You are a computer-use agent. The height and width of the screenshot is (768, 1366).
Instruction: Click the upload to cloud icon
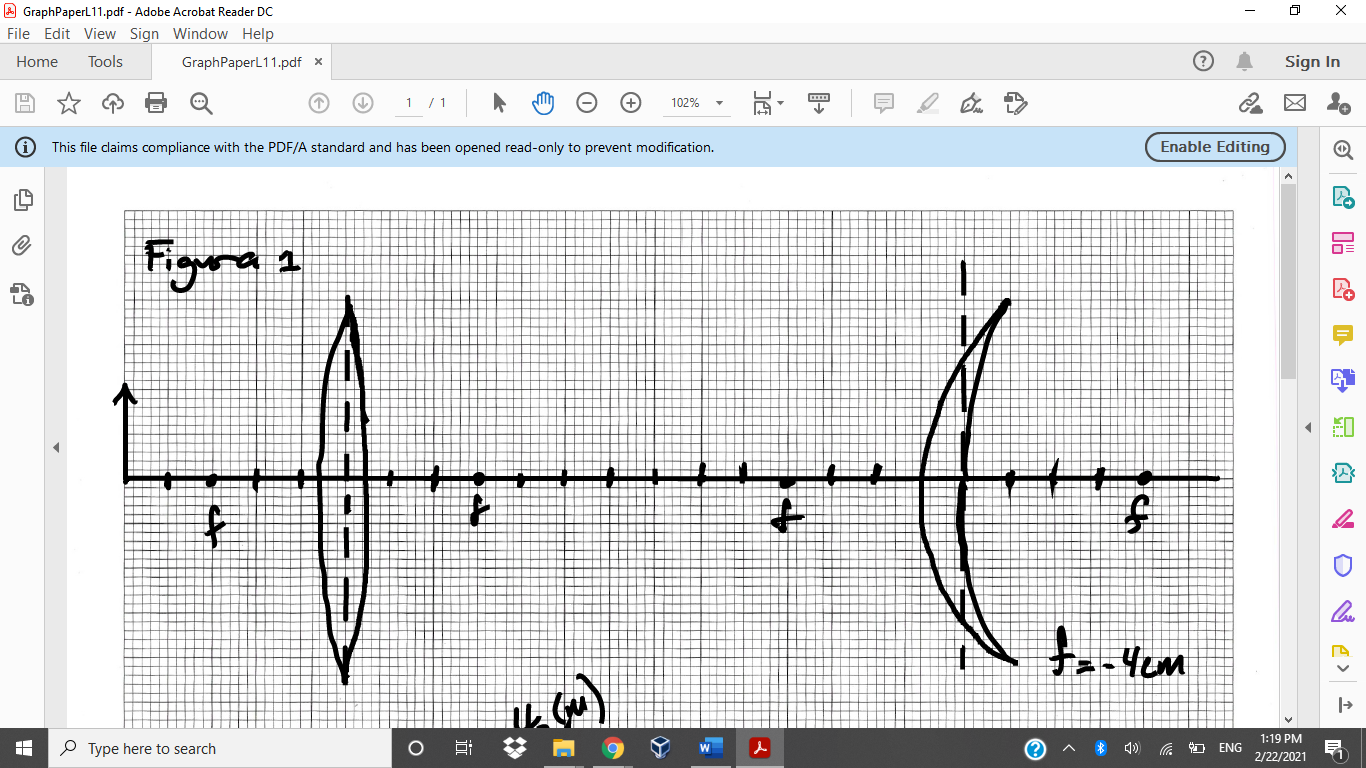113,103
